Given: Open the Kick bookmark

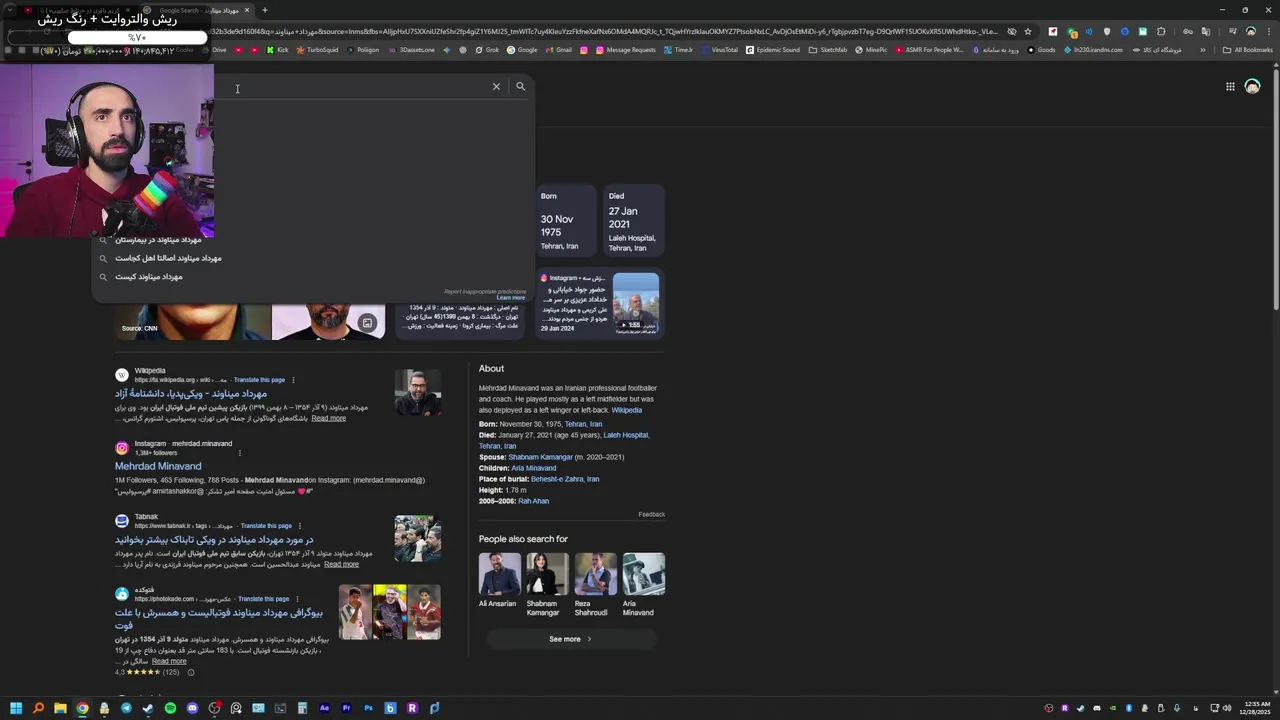Looking at the screenshot, I should pyautogui.click(x=277, y=49).
